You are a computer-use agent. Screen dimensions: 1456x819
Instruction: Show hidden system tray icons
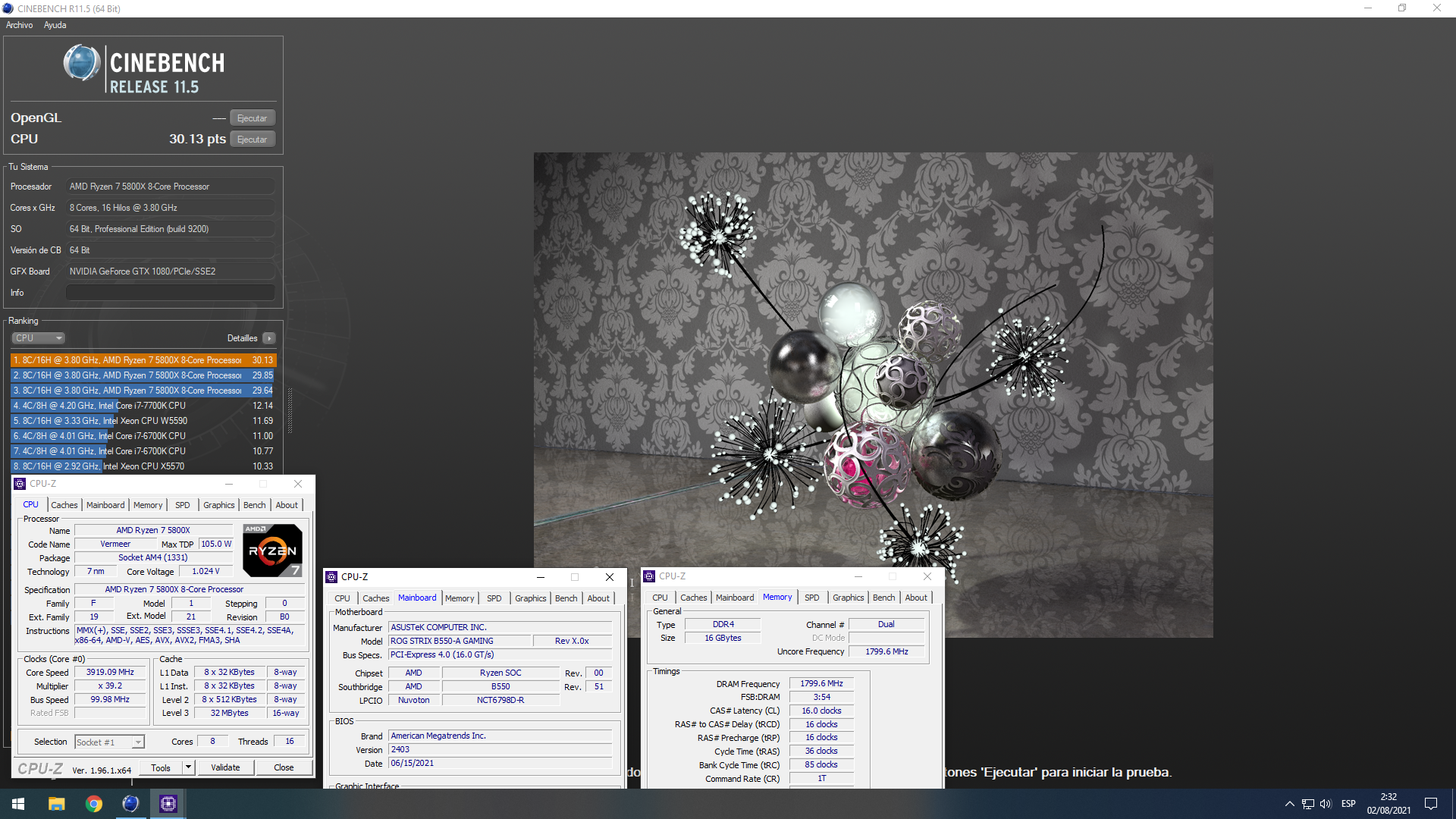click(1289, 804)
